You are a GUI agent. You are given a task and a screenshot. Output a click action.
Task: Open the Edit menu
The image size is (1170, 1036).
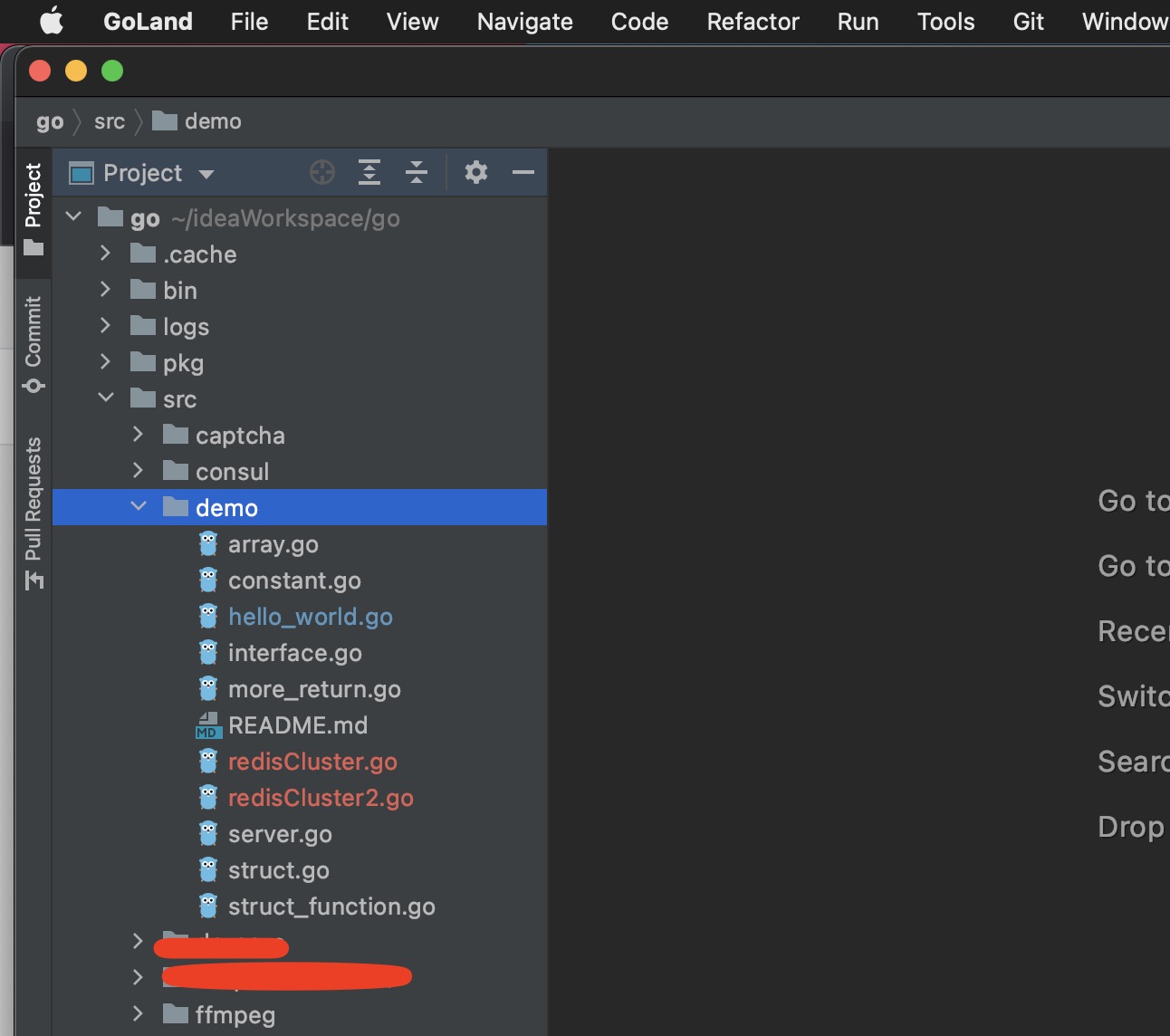pos(327,21)
